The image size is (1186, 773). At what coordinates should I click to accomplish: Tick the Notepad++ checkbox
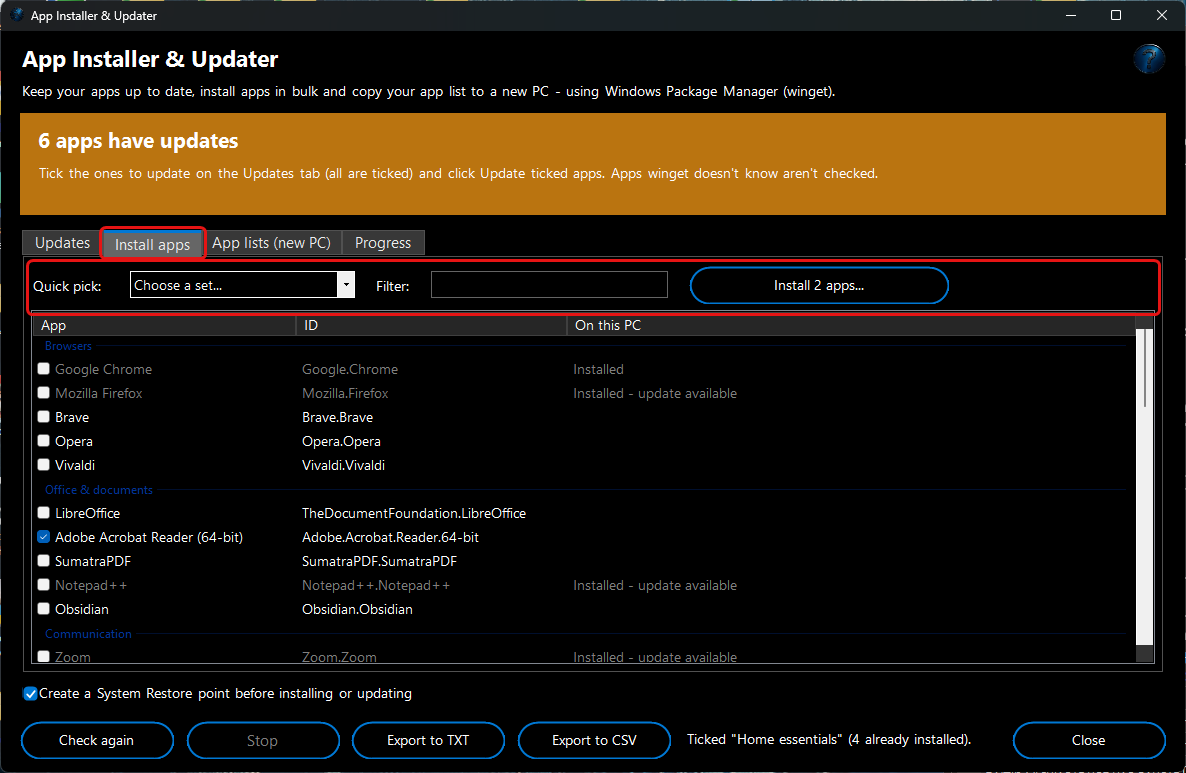(44, 585)
